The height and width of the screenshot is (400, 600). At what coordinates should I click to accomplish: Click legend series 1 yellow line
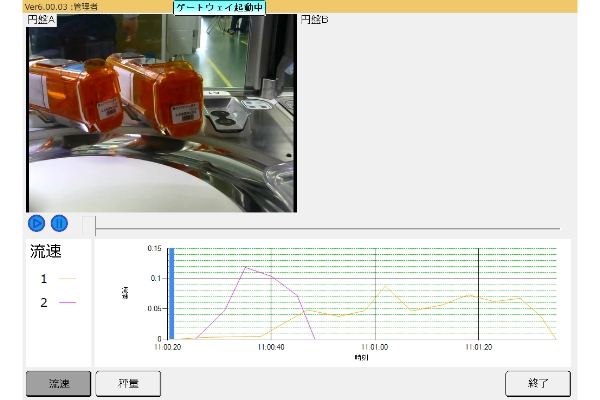(x=67, y=279)
